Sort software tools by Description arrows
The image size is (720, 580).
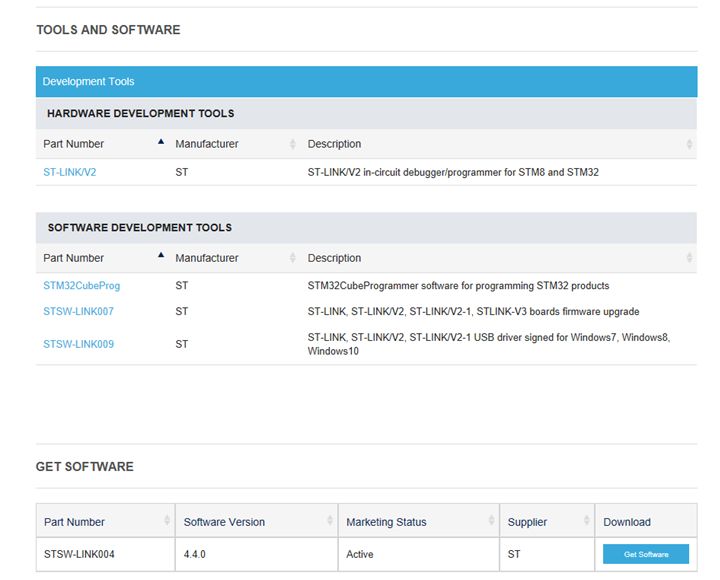(x=689, y=258)
